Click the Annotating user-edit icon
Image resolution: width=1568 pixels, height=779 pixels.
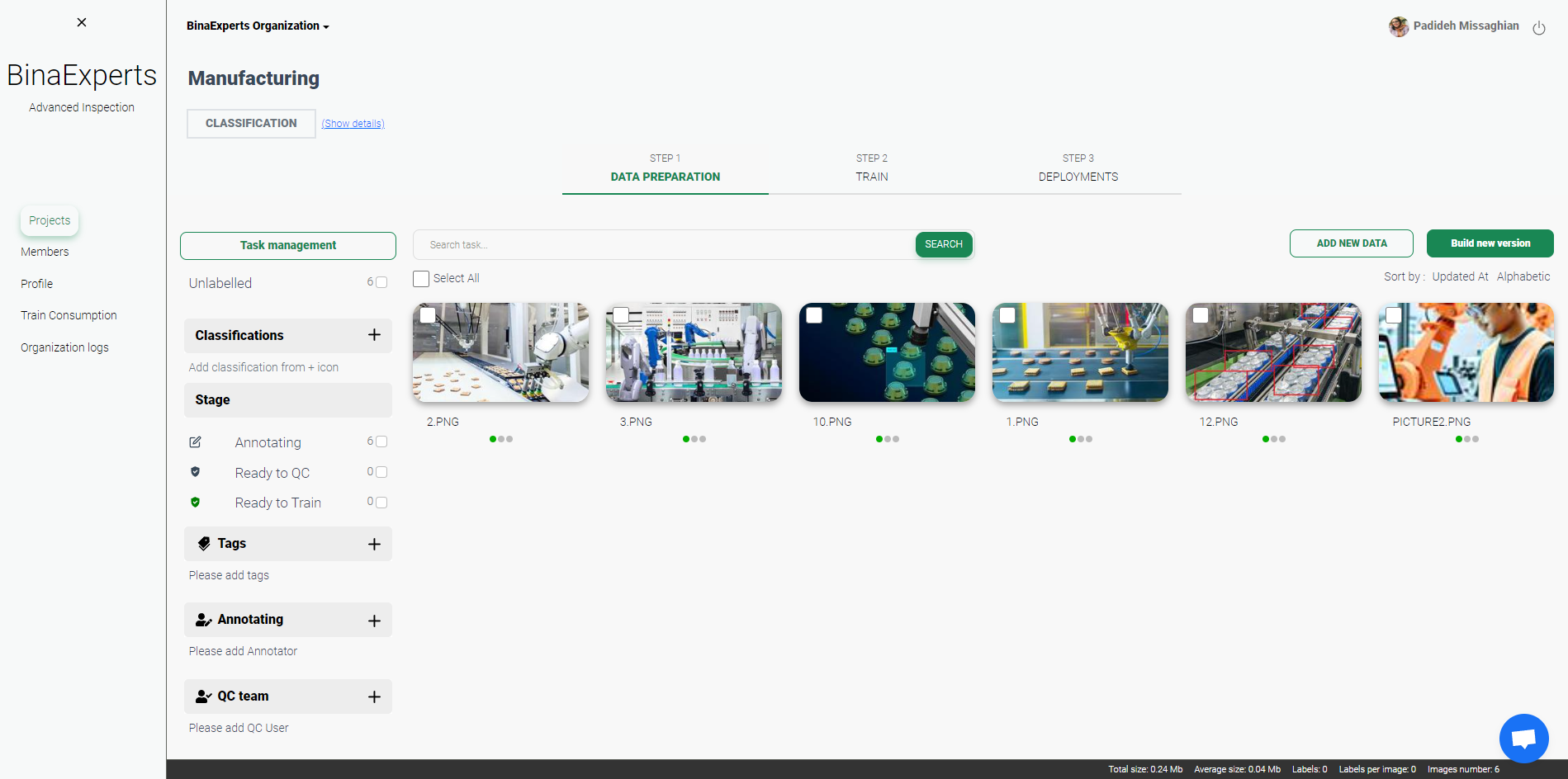204,620
